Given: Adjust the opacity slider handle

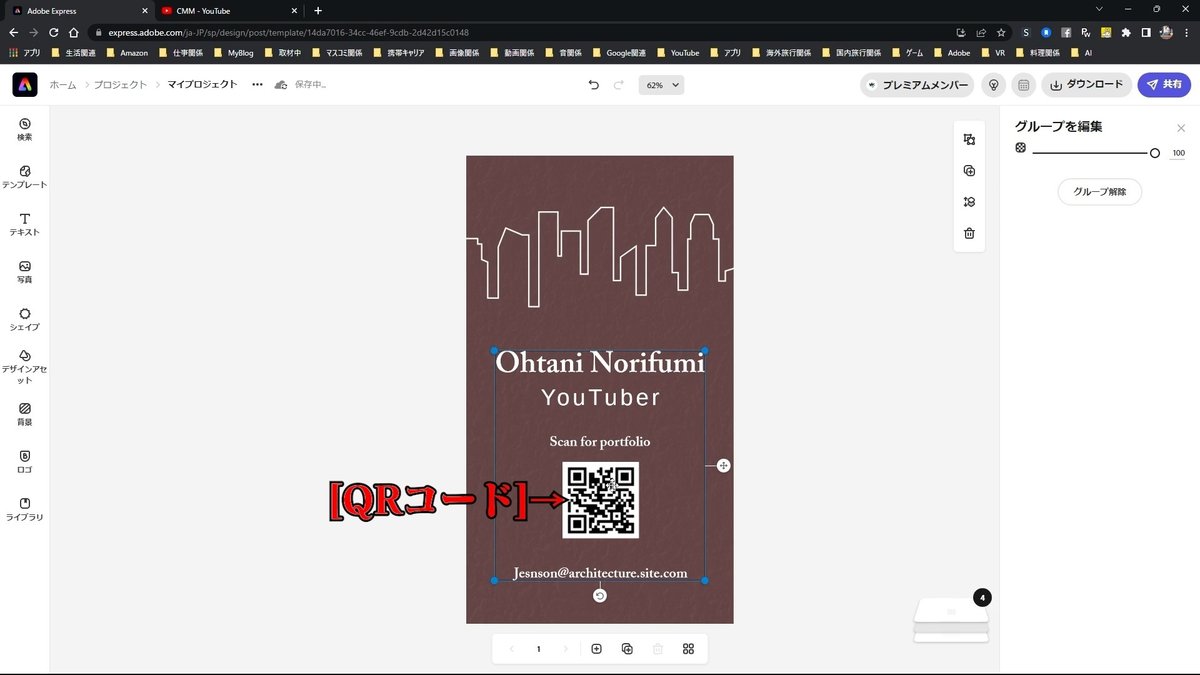Looking at the screenshot, I should (1155, 153).
